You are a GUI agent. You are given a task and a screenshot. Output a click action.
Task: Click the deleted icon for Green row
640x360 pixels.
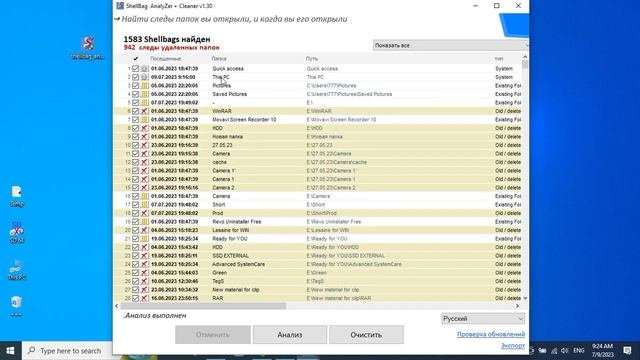(144, 273)
